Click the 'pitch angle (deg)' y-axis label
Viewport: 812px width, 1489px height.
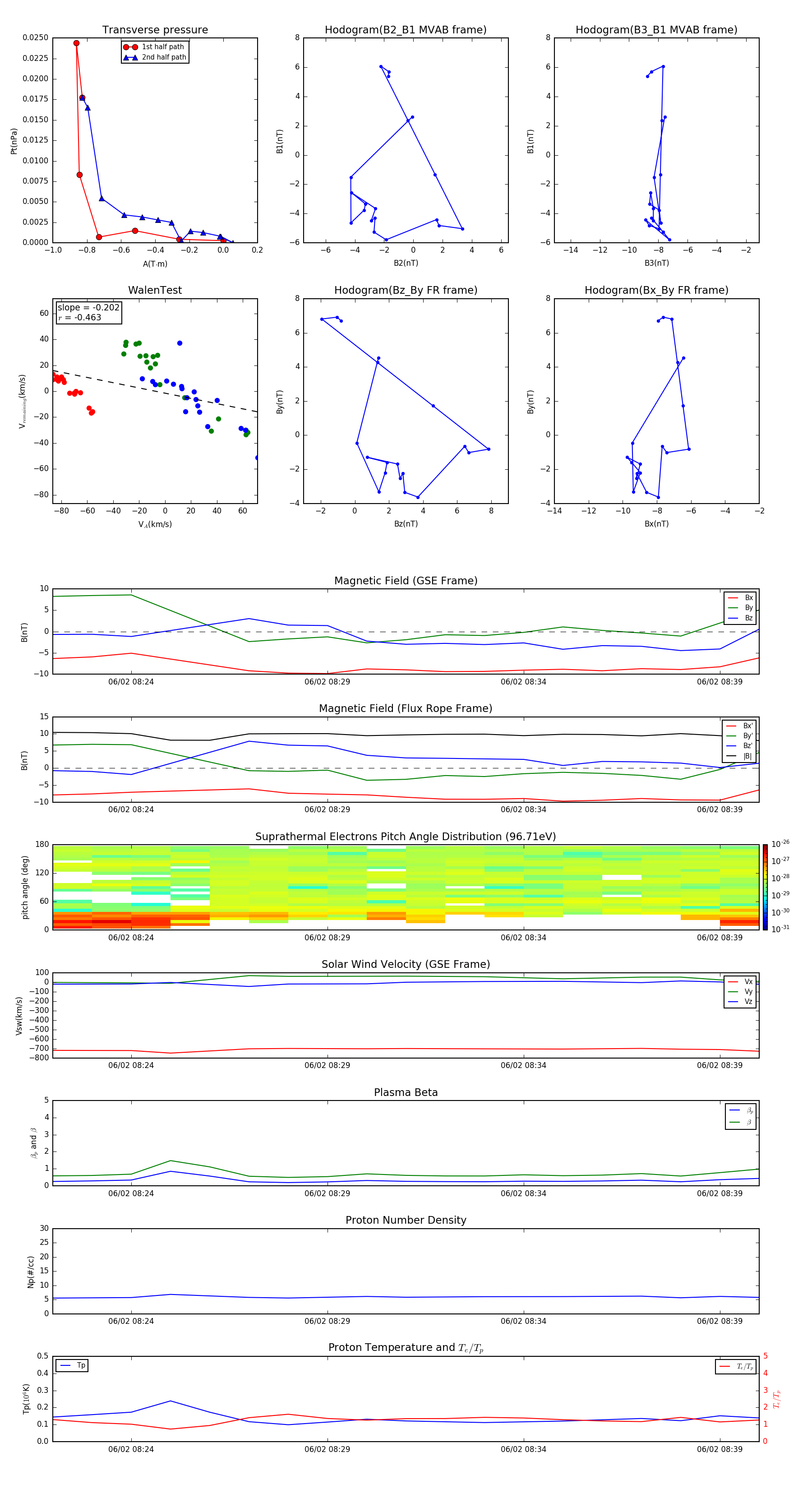tap(25, 887)
